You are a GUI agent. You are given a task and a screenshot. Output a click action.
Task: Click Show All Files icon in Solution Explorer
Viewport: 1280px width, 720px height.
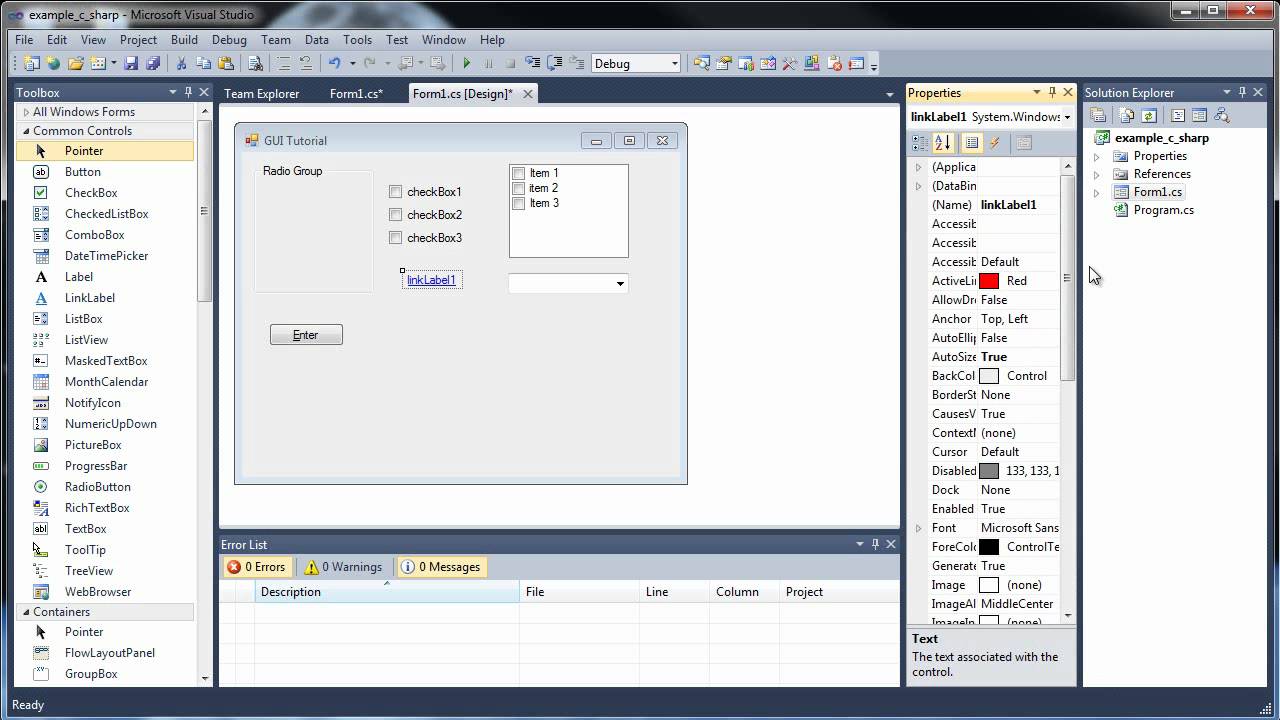coord(1127,115)
